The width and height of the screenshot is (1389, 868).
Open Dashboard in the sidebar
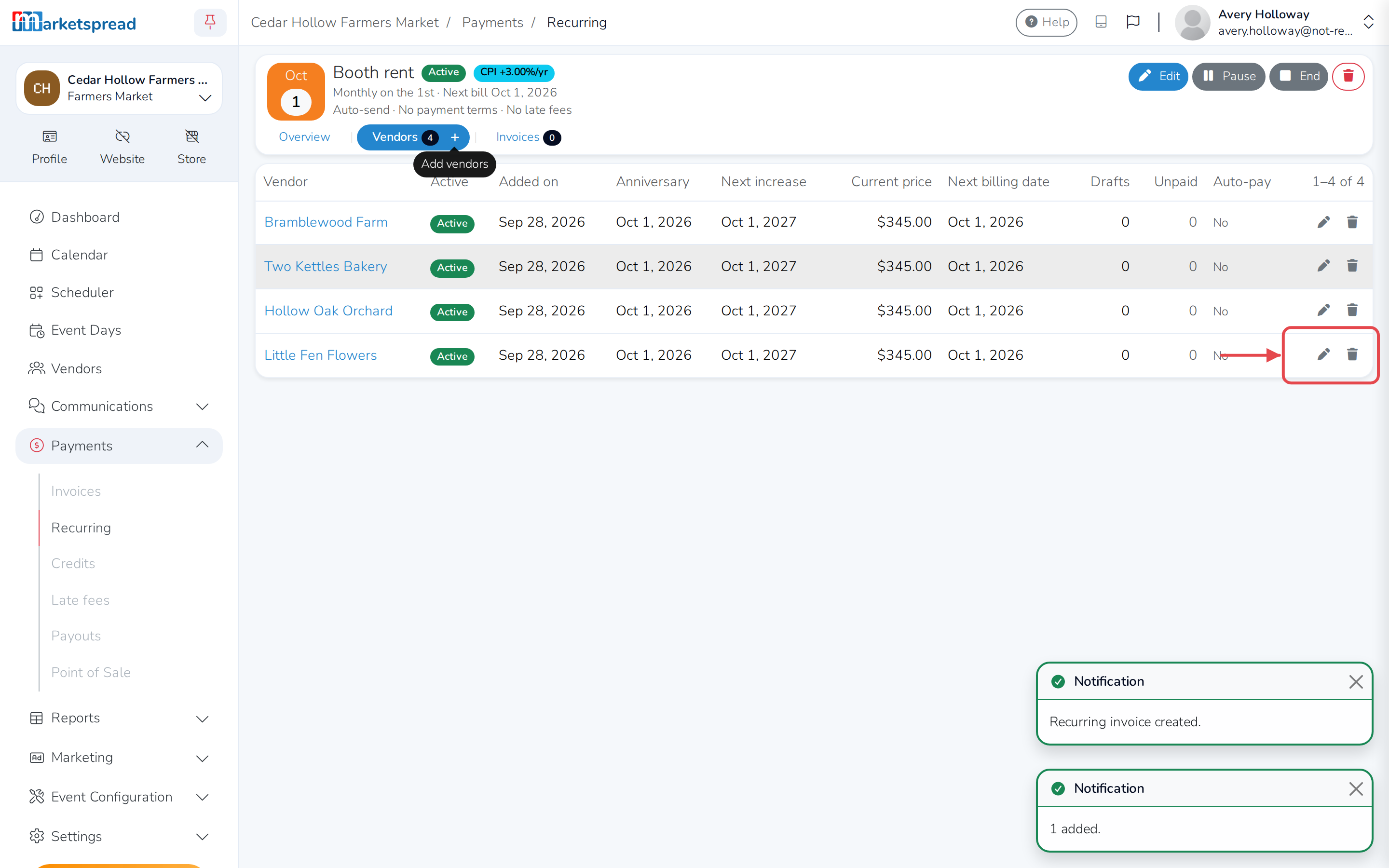(85, 217)
